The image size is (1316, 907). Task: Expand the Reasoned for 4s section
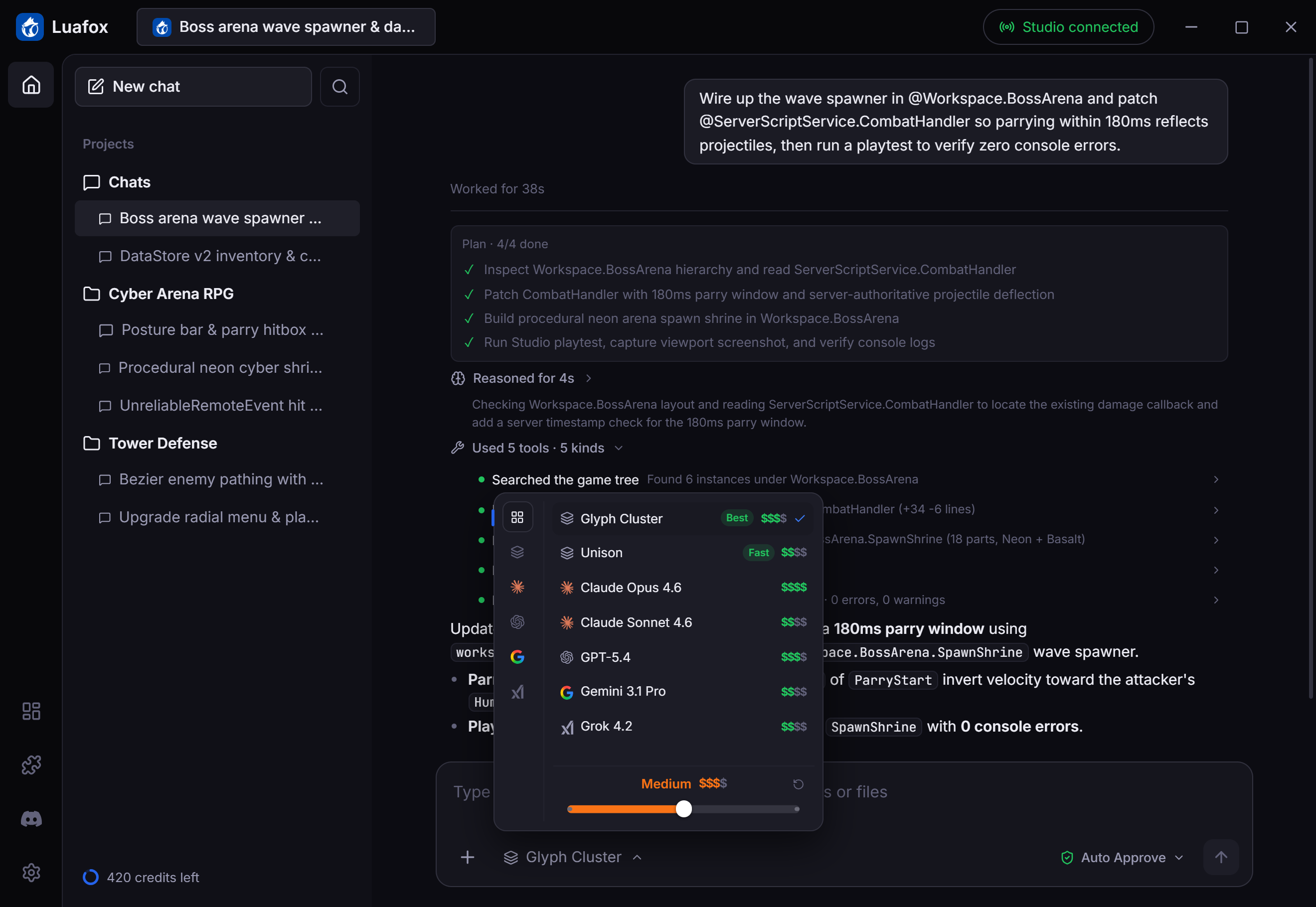coord(522,378)
